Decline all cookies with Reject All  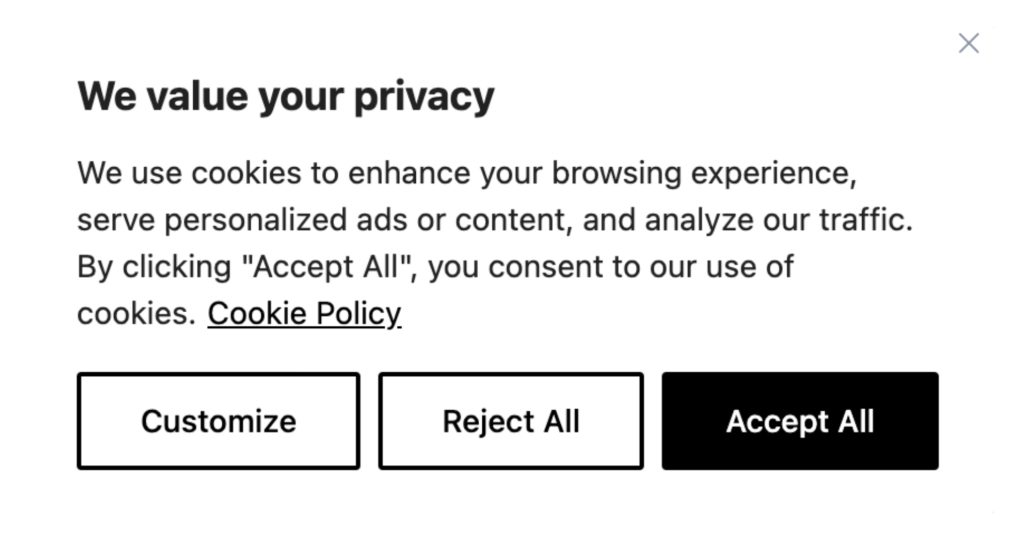511,421
